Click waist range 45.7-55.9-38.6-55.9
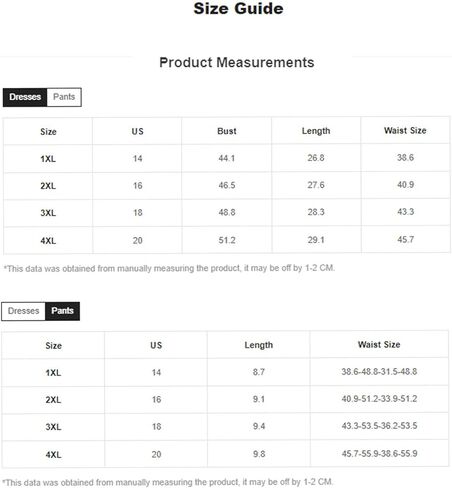Screen dimensions: 452x488 pos(379,453)
